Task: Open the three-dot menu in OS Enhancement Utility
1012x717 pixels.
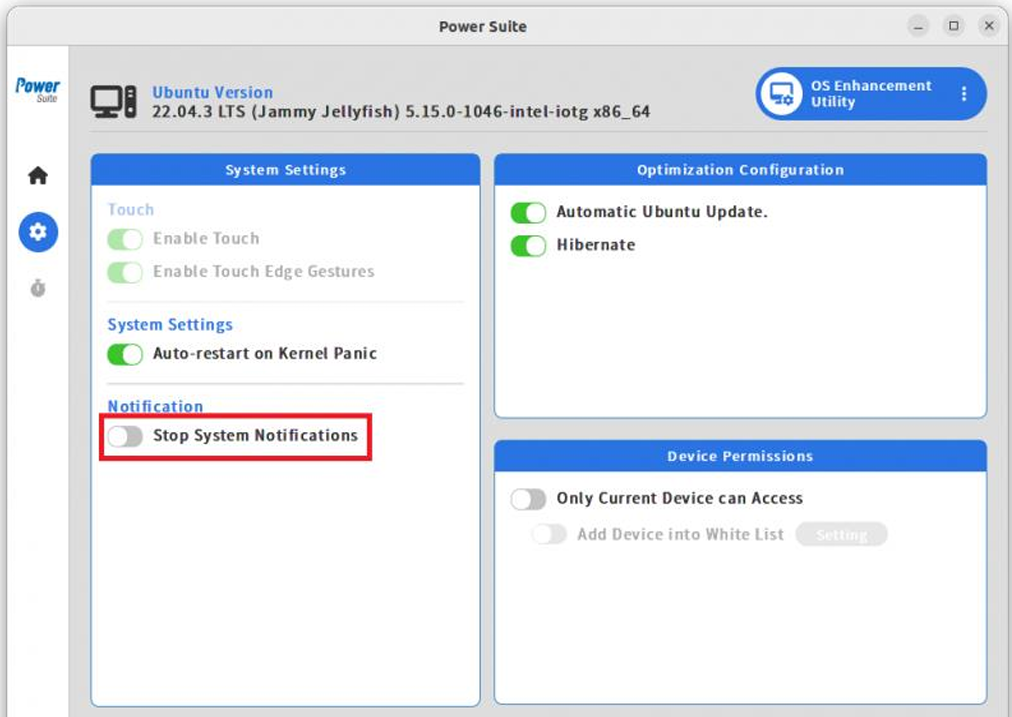Action: click(x=964, y=94)
